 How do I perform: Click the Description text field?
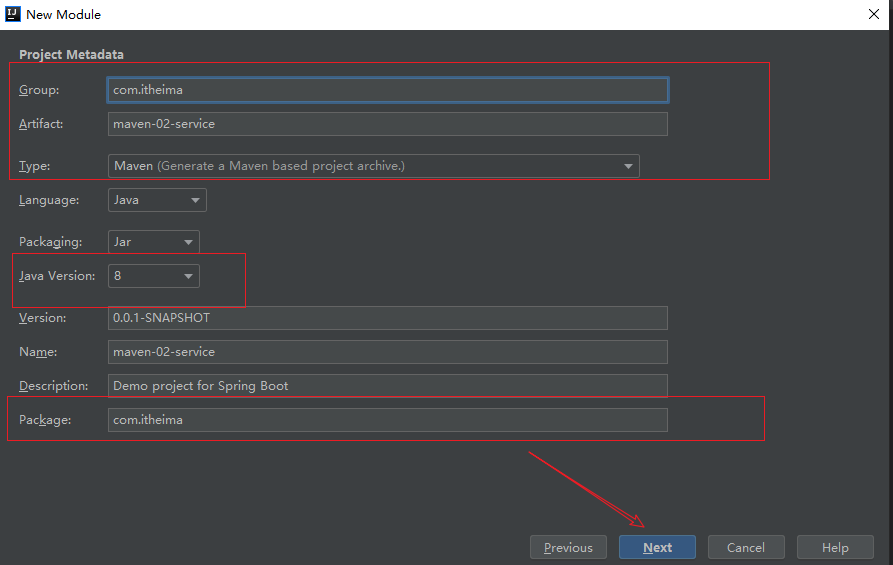pos(387,386)
